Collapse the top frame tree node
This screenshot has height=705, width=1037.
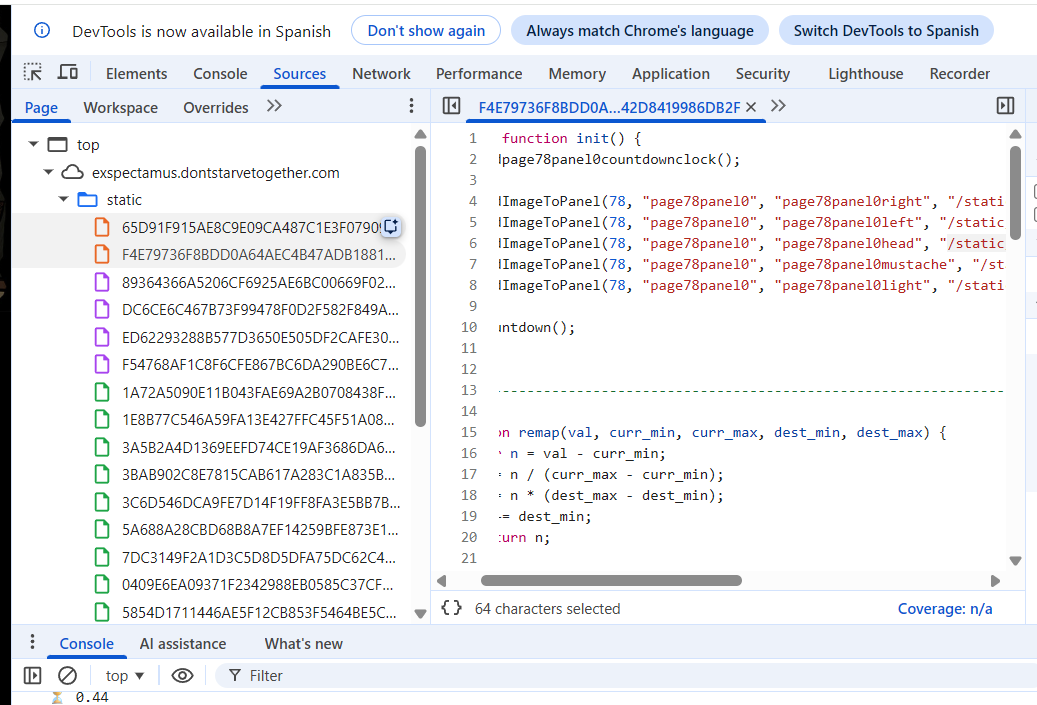coord(34,144)
